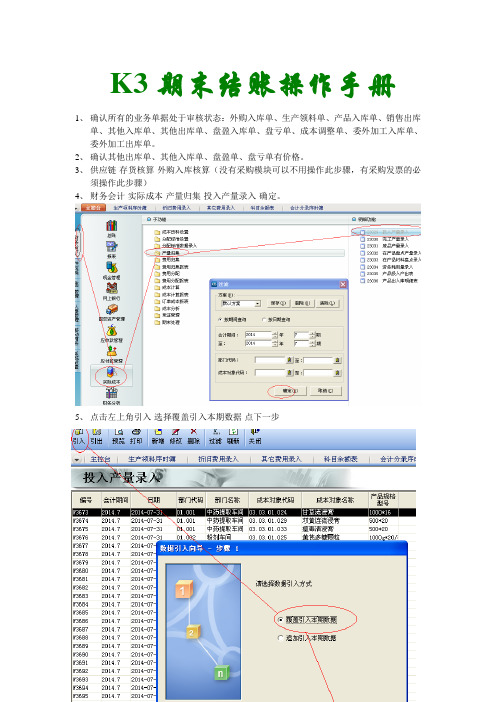Screen dimensions: 496x702
Task: Adjust the 至 end year stepper
Action: coord(275,343)
